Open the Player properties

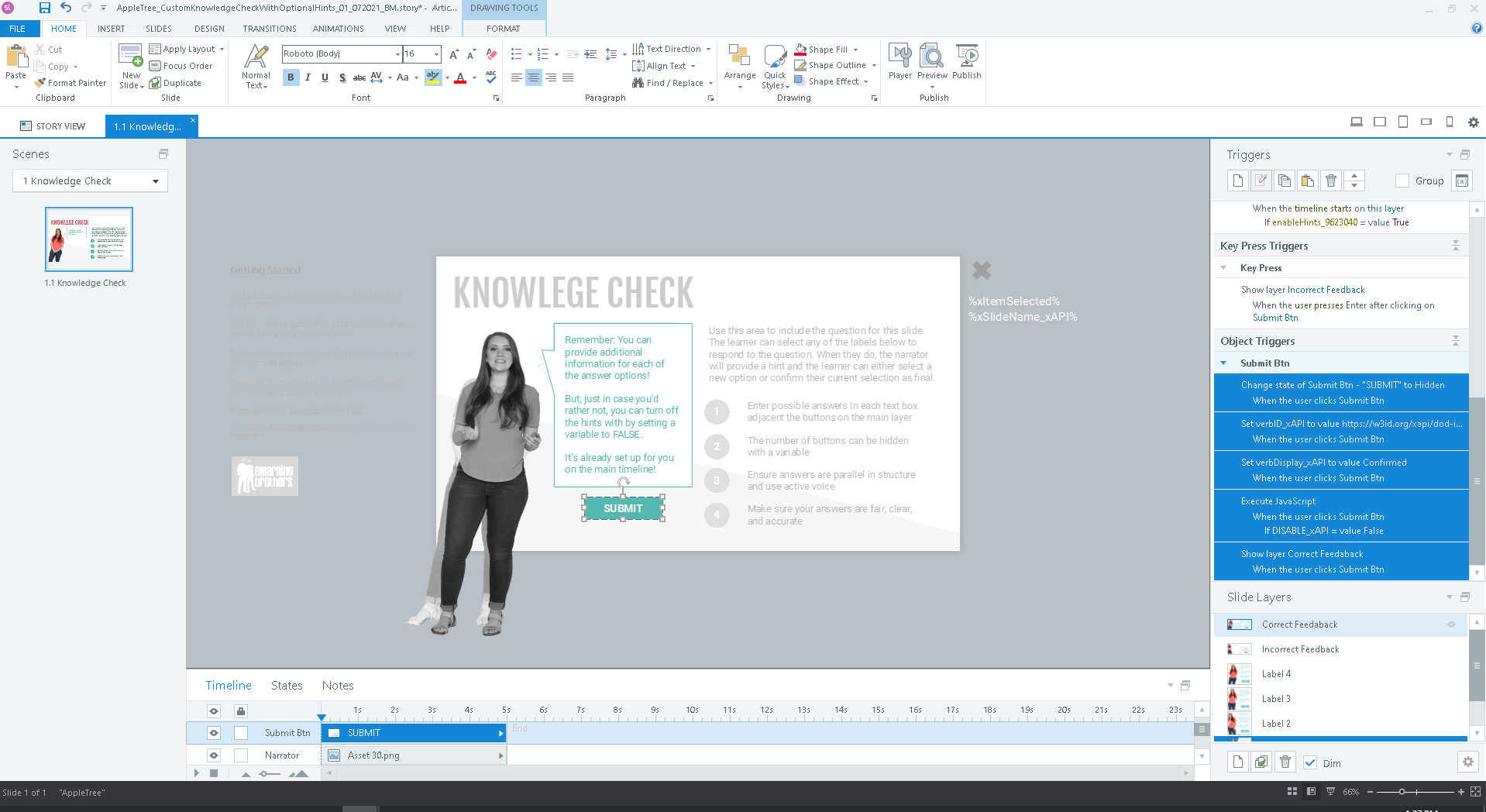[900, 61]
